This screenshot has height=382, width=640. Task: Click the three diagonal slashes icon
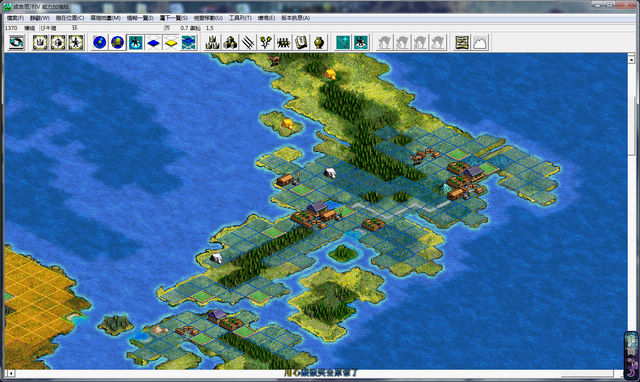pyautogui.click(x=248, y=42)
